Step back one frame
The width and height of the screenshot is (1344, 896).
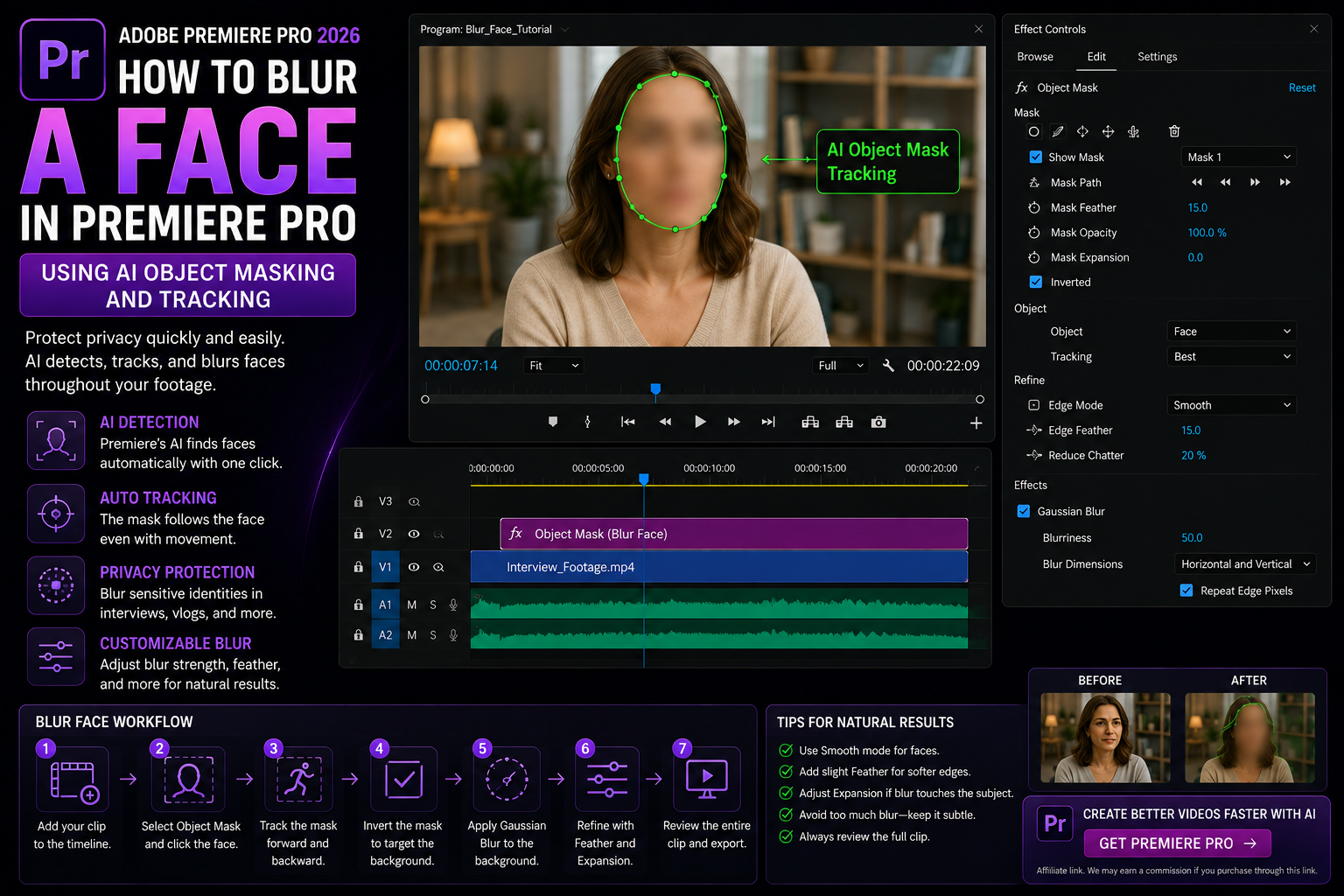pyautogui.click(x=665, y=422)
